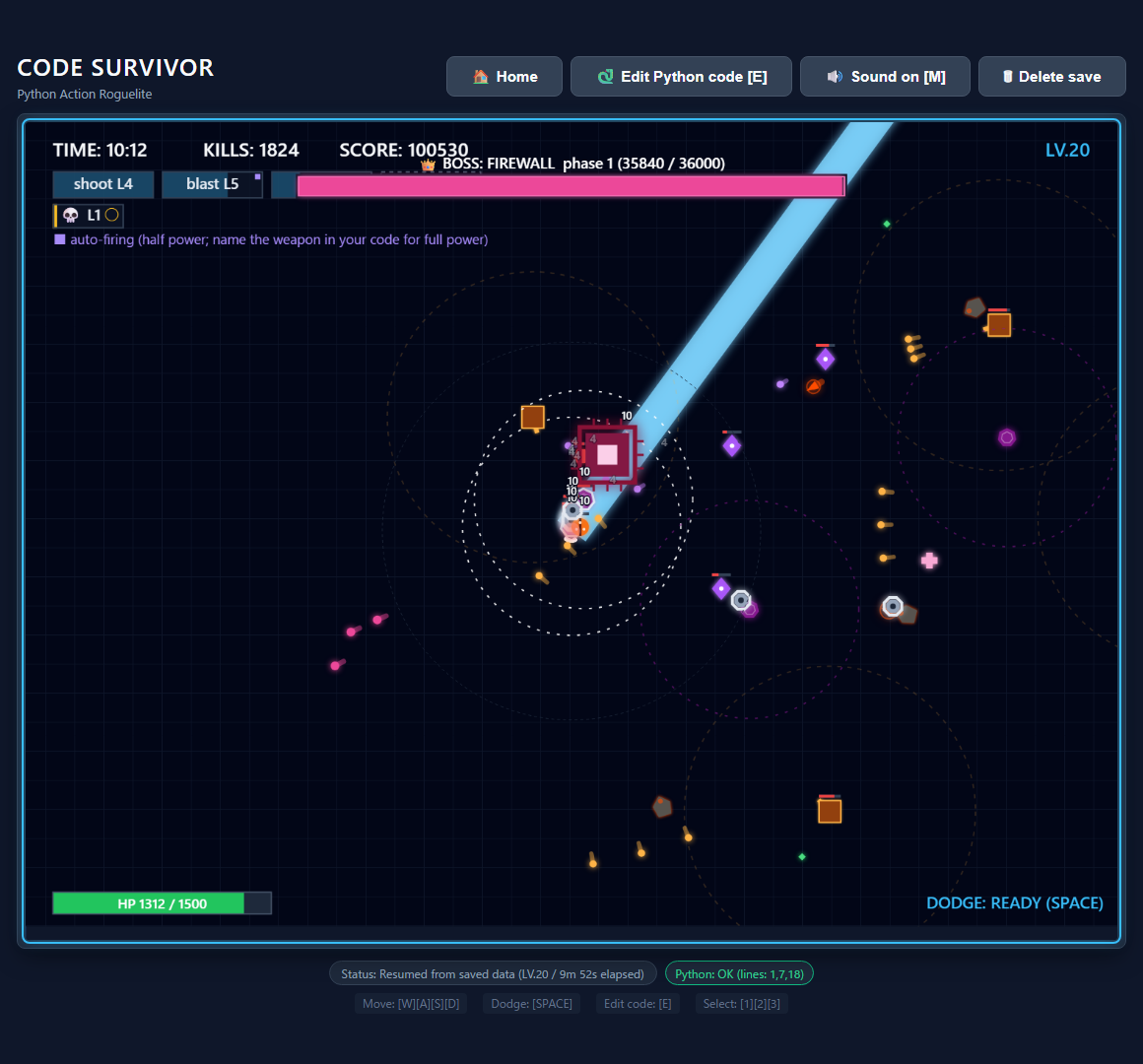Click the pink health cross pickup

[929, 561]
